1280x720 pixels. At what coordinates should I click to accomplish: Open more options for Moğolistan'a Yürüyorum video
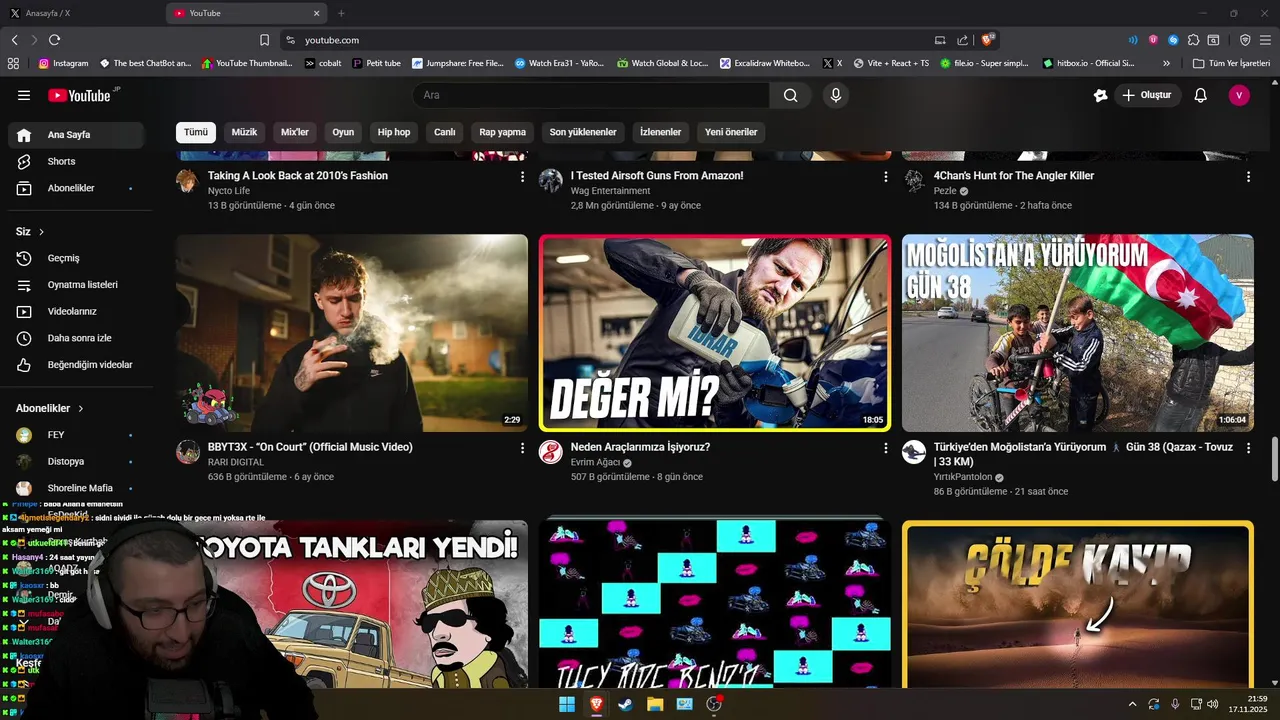tap(1248, 449)
